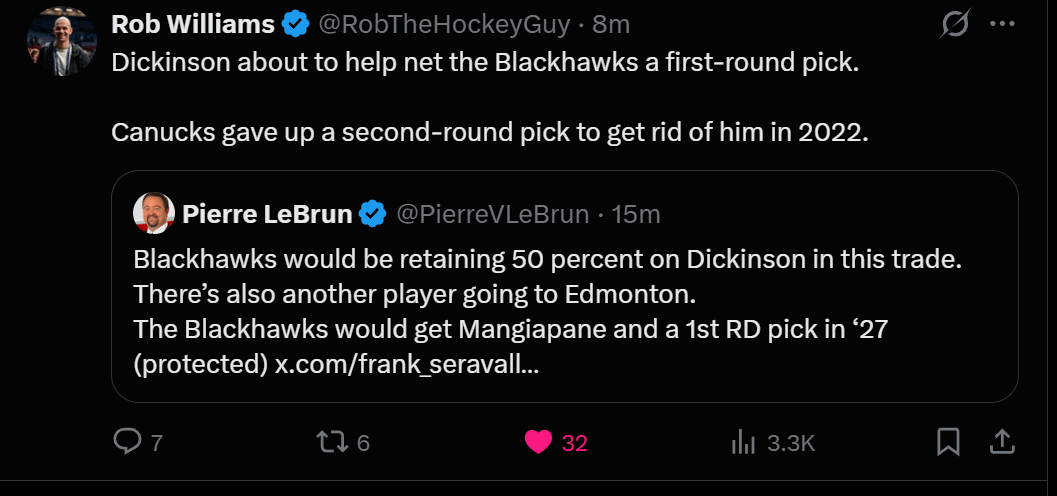Share the tweet via upload icon

(x=1001, y=441)
